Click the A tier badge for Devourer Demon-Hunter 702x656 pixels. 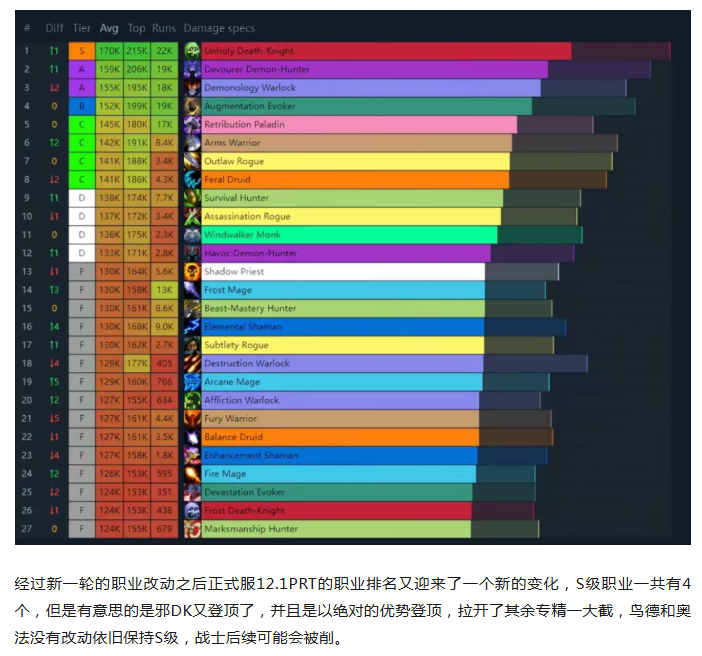[x=82, y=69]
